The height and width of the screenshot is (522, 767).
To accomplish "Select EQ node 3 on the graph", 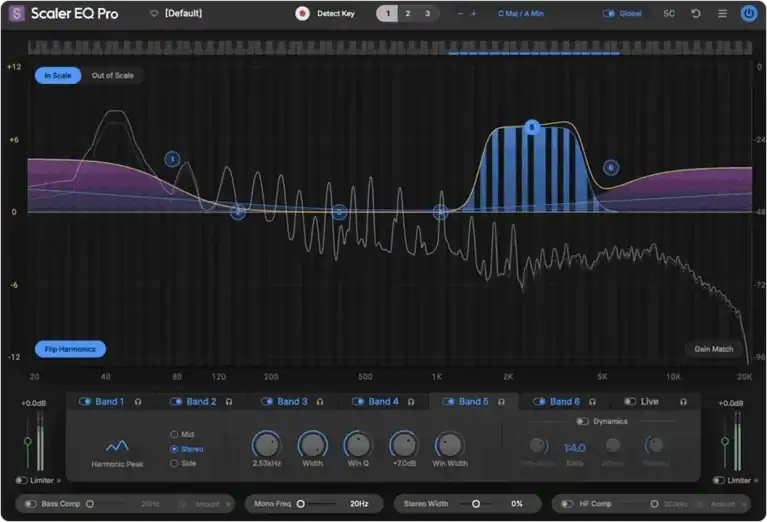I will coord(339,212).
